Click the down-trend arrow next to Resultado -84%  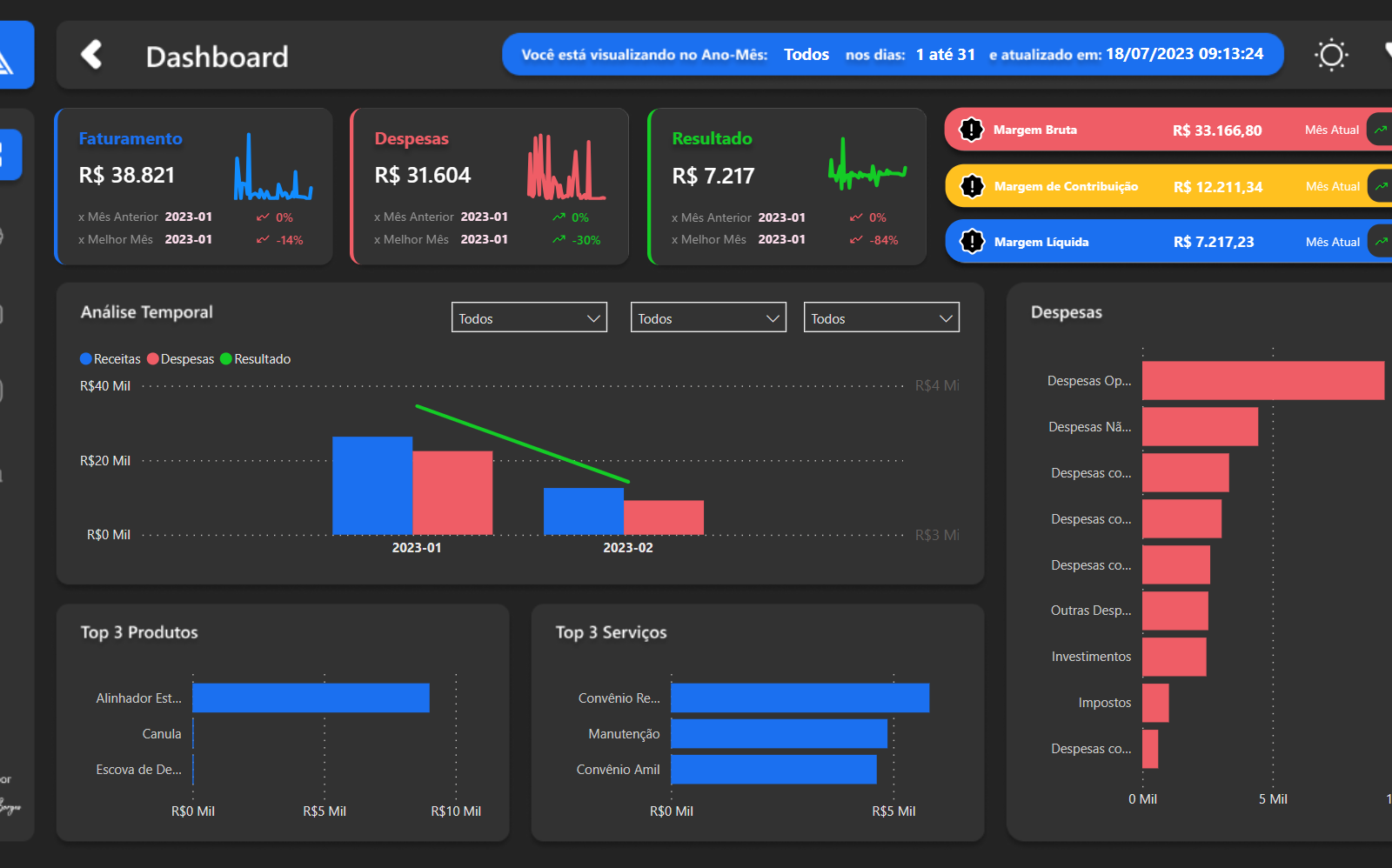coord(856,240)
